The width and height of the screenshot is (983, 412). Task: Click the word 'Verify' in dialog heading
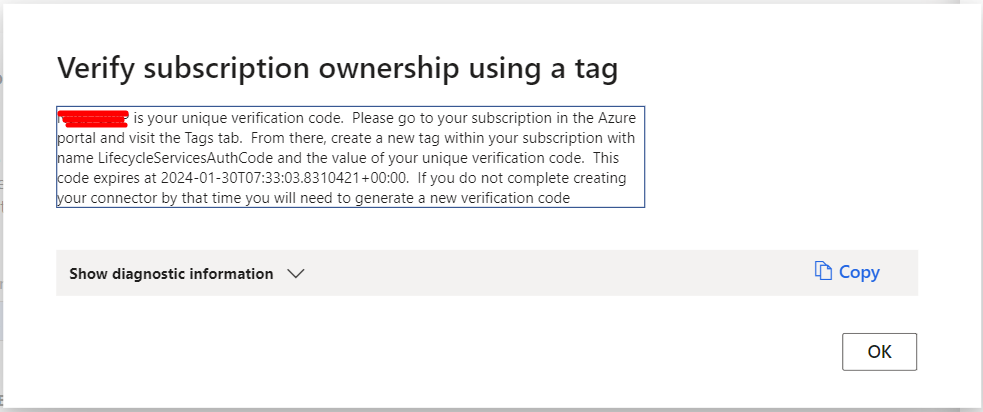(96, 68)
